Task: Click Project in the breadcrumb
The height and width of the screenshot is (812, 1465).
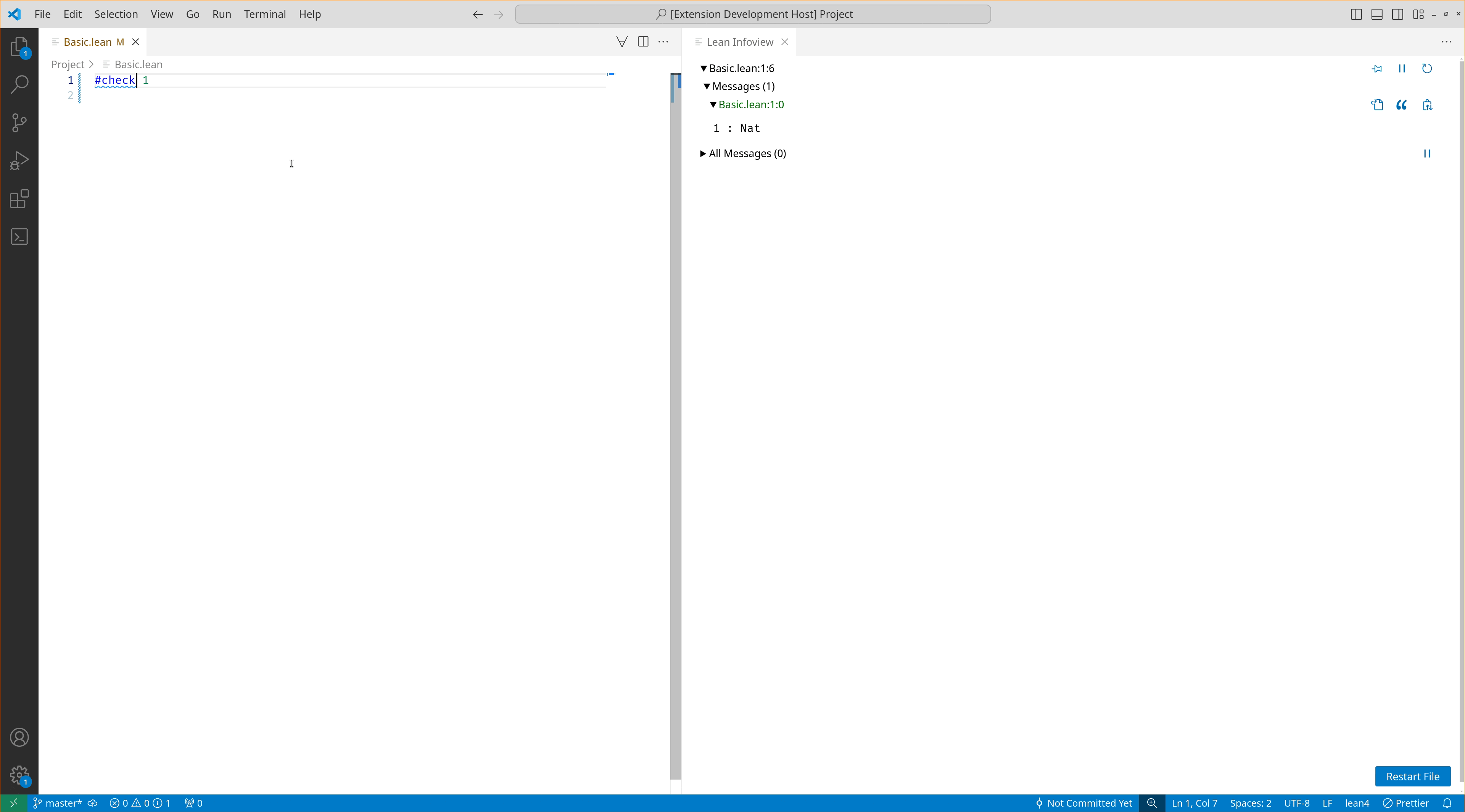Action: [68, 64]
